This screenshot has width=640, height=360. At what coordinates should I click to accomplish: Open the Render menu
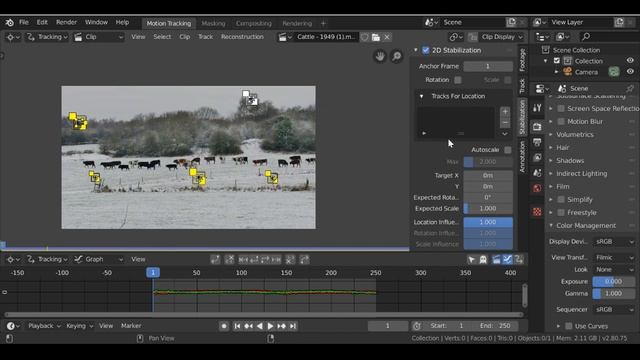pos(66,22)
